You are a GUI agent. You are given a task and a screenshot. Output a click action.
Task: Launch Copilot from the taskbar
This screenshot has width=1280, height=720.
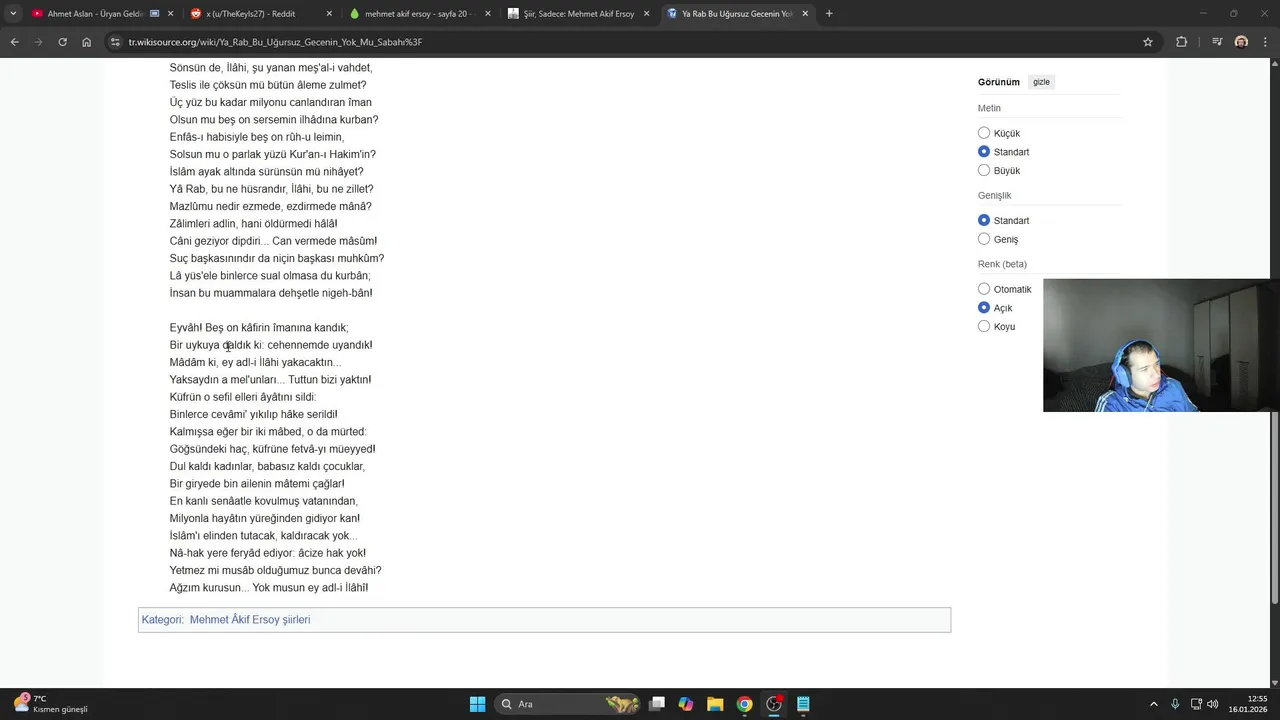686,704
